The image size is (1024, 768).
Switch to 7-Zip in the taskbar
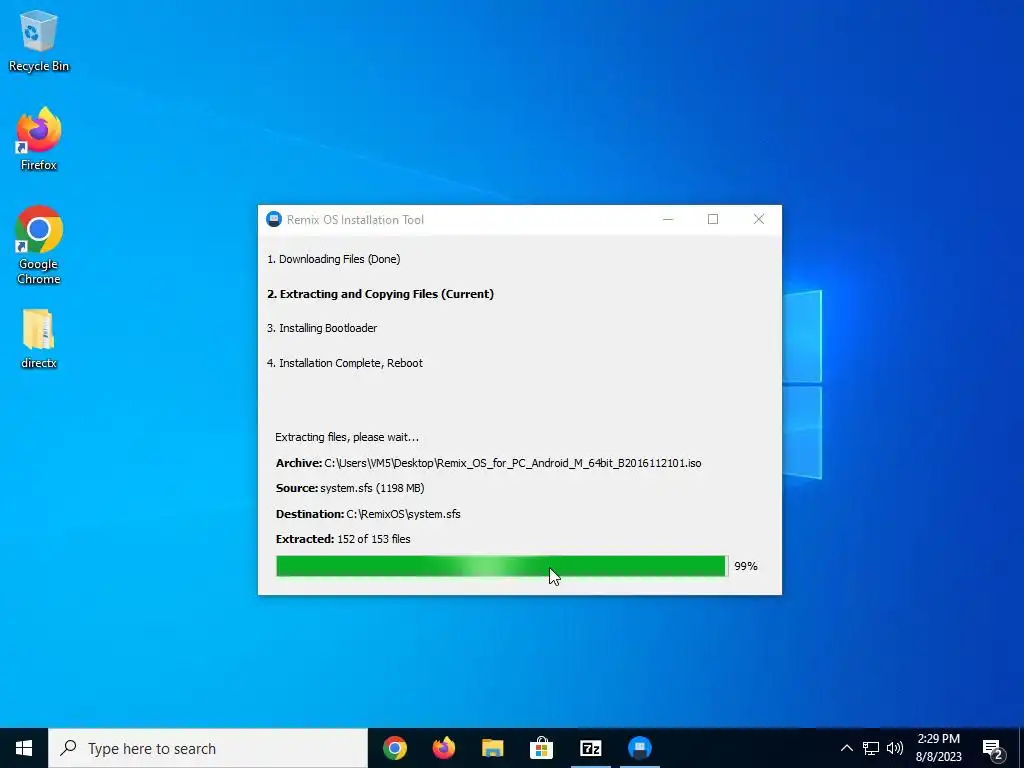[x=590, y=748]
